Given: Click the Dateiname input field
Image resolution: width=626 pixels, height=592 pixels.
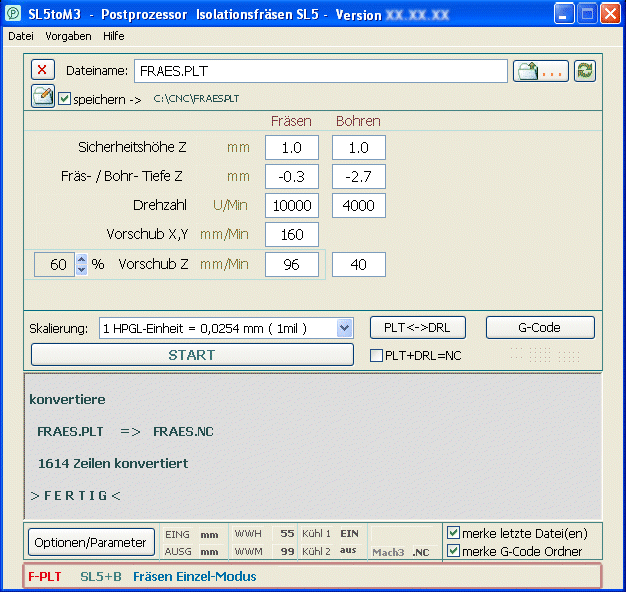Looking at the screenshot, I should pyautogui.click(x=320, y=71).
